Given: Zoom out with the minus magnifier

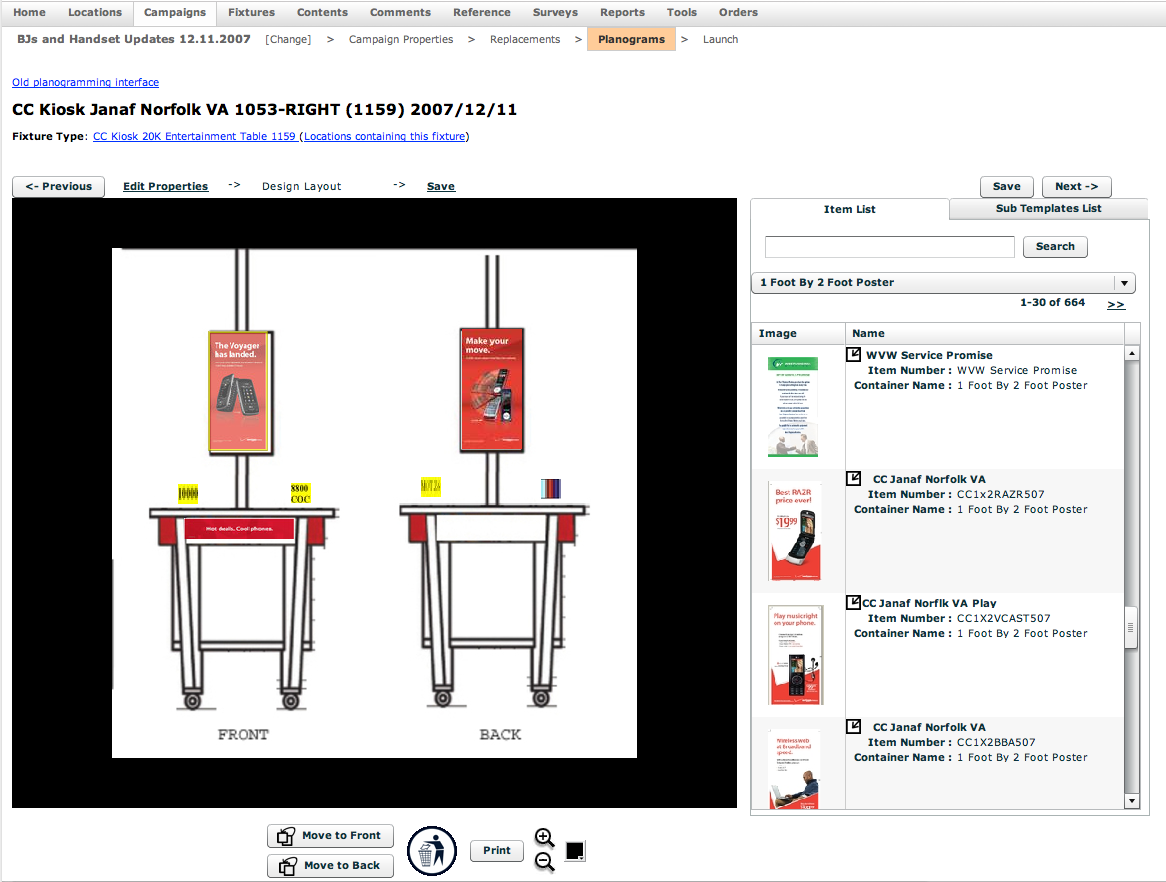Looking at the screenshot, I should pyautogui.click(x=544, y=862).
